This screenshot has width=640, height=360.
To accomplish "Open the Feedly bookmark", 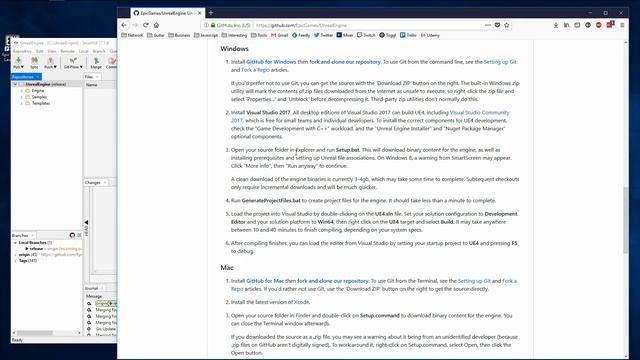I will coord(301,35).
